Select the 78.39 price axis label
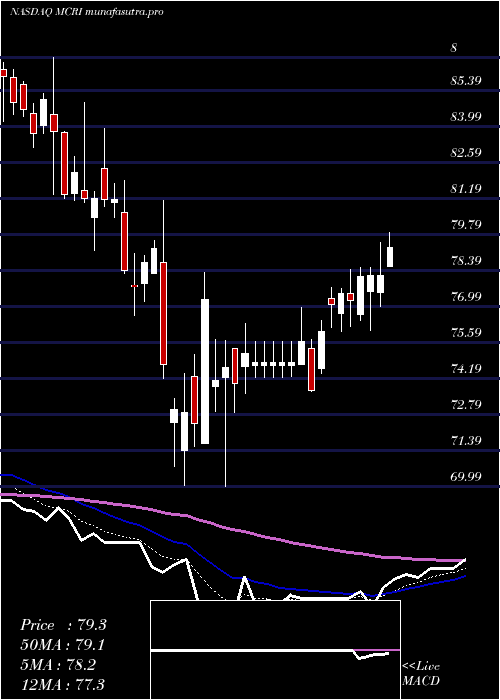 point(466,260)
